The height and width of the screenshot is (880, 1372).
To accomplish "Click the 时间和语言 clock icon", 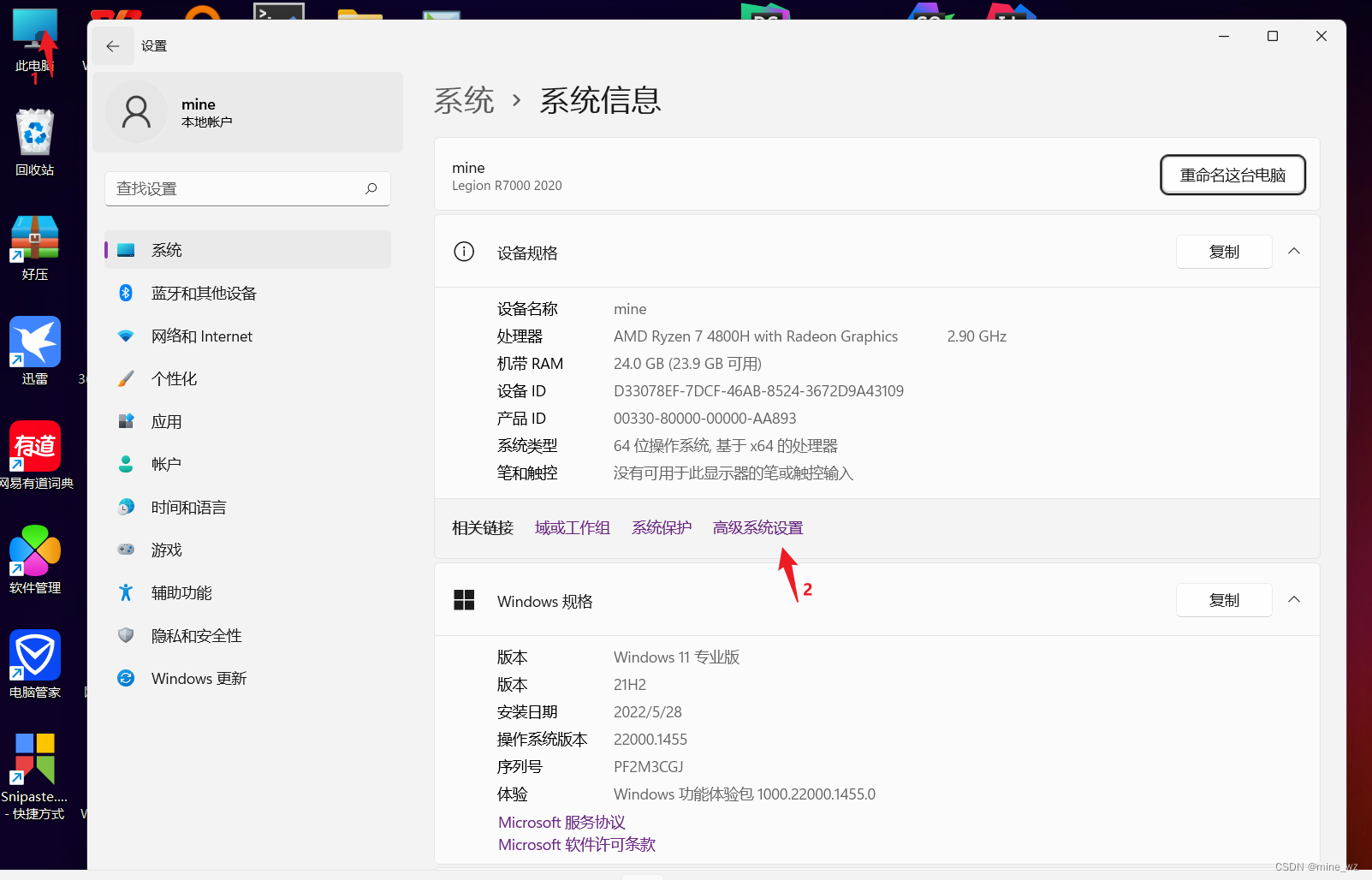I will coord(126,507).
